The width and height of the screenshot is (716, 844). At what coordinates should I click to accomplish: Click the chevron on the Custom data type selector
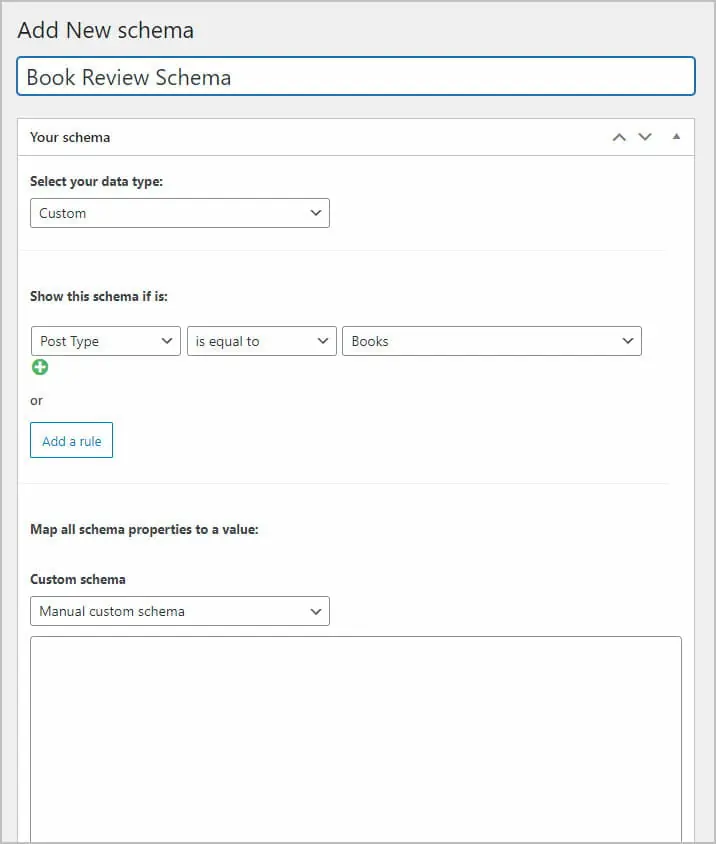(x=314, y=212)
